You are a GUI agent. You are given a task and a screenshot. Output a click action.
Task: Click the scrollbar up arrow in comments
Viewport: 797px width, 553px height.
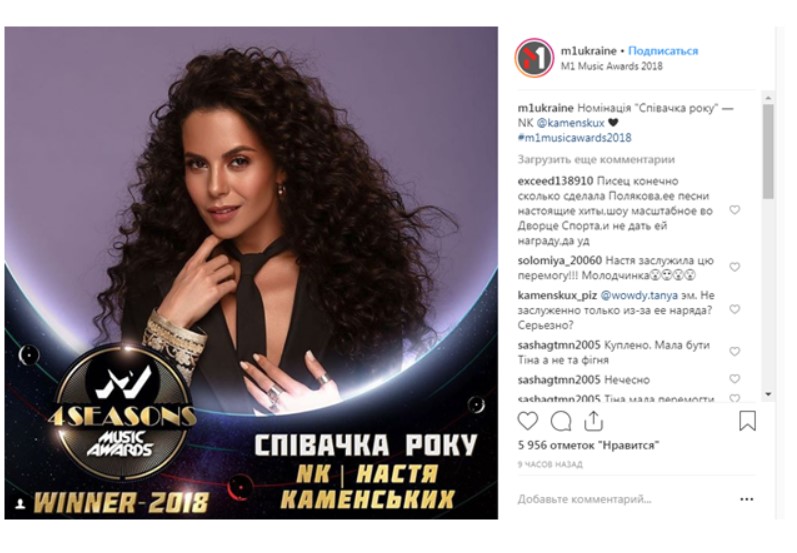[x=768, y=98]
